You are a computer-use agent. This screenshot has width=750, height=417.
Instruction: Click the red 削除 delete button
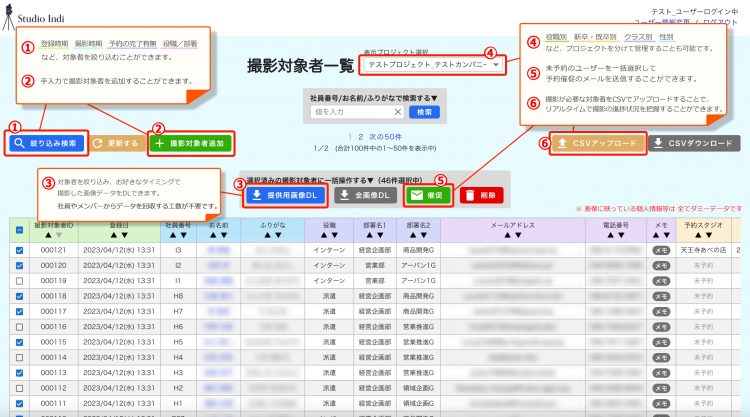482,195
